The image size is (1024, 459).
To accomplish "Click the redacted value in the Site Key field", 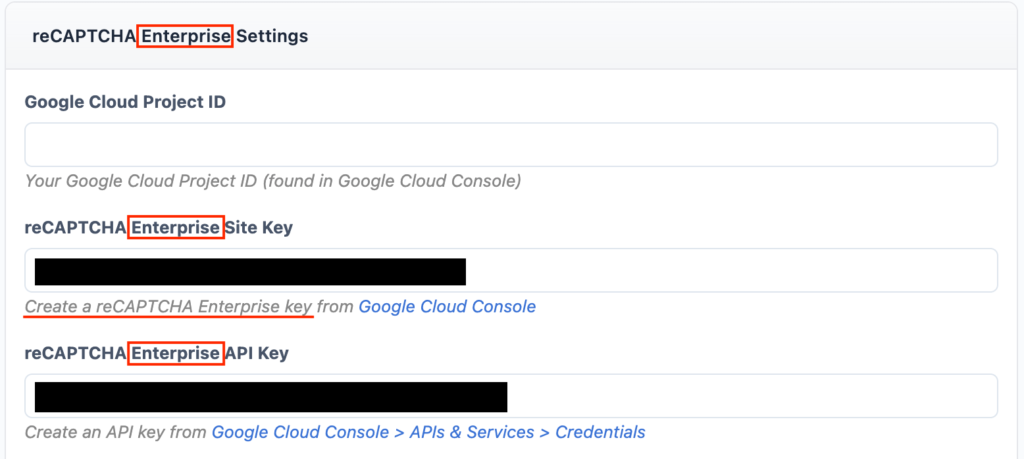I will (250, 271).
